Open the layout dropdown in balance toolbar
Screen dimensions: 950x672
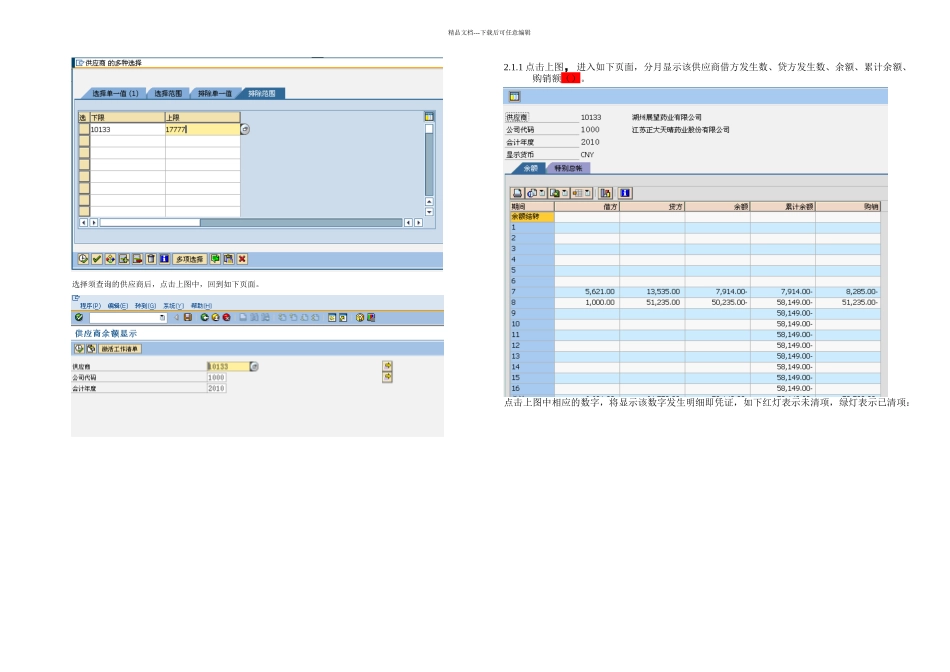coord(588,193)
